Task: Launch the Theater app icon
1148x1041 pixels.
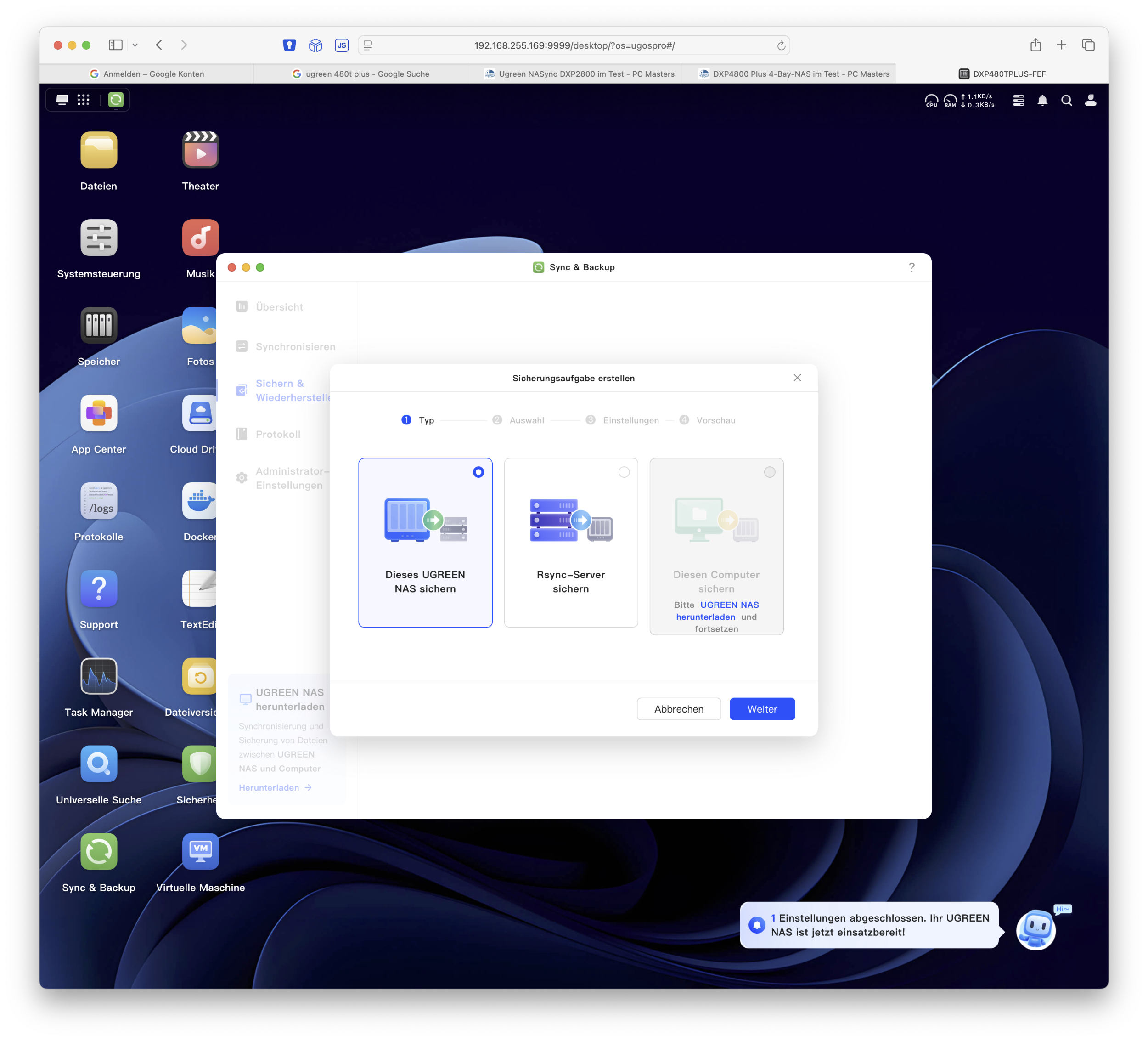Action: [201, 150]
